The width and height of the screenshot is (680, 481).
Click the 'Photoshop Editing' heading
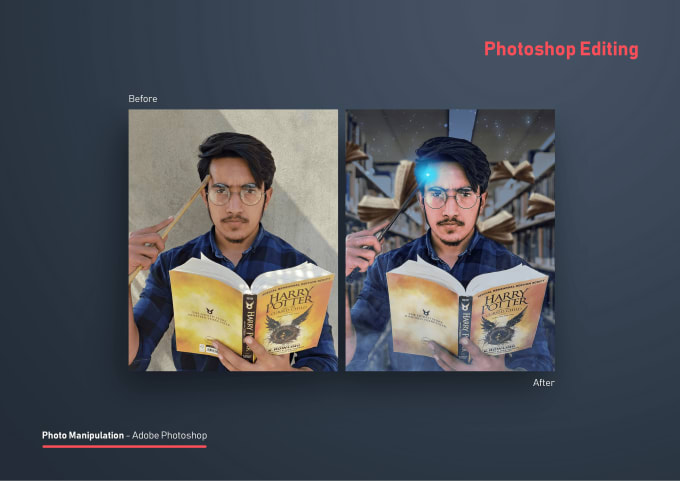click(561, 49)
